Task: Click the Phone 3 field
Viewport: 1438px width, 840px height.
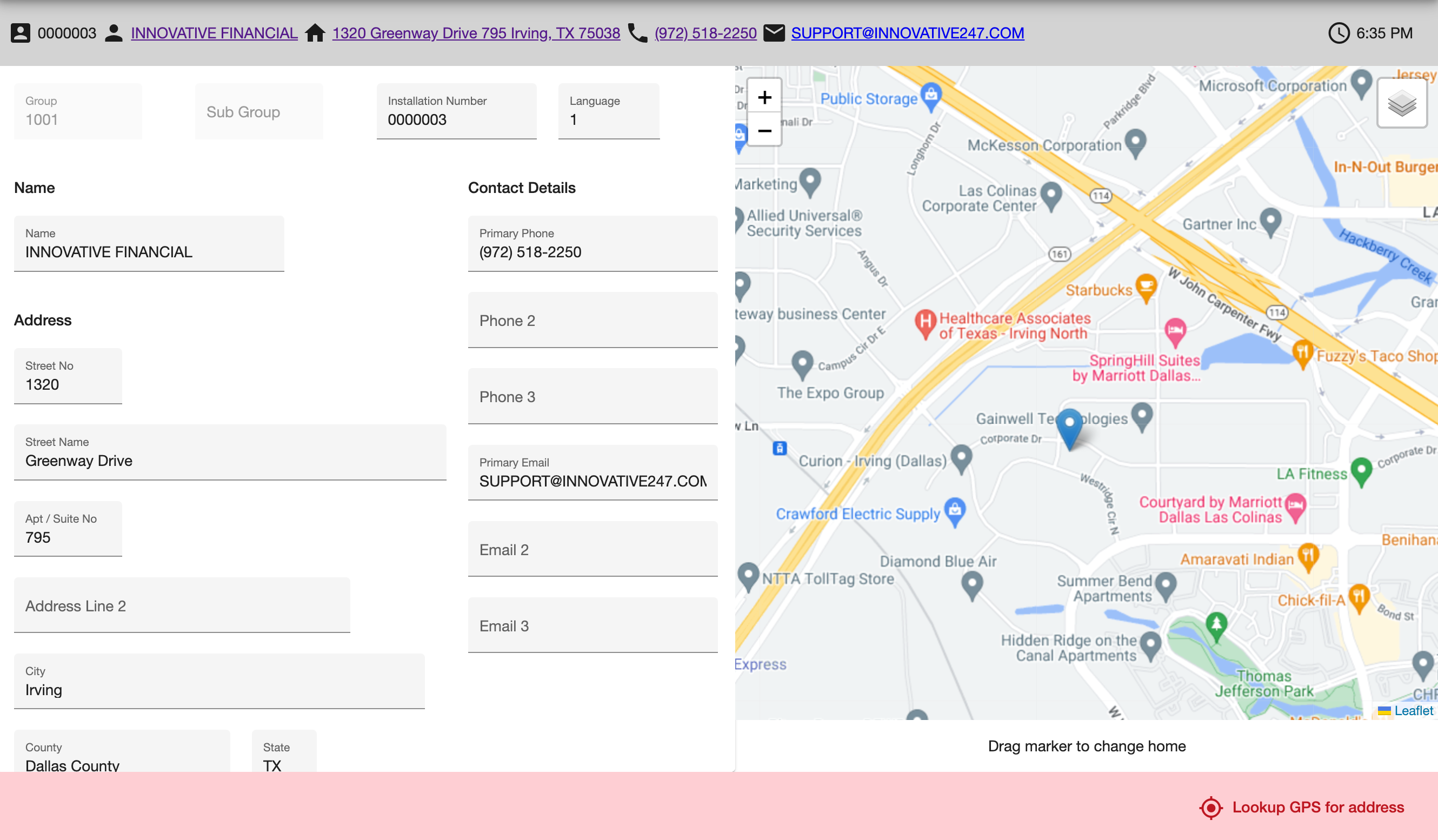Action: click(593, 396)
